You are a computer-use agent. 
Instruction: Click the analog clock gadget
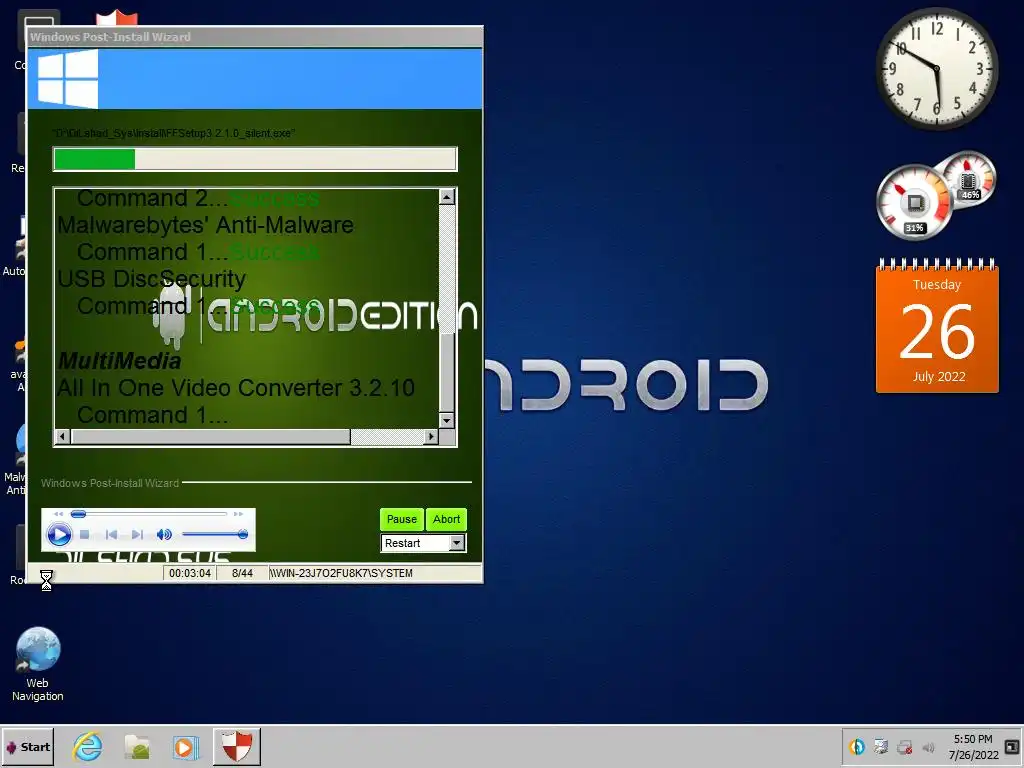[936, 68]
